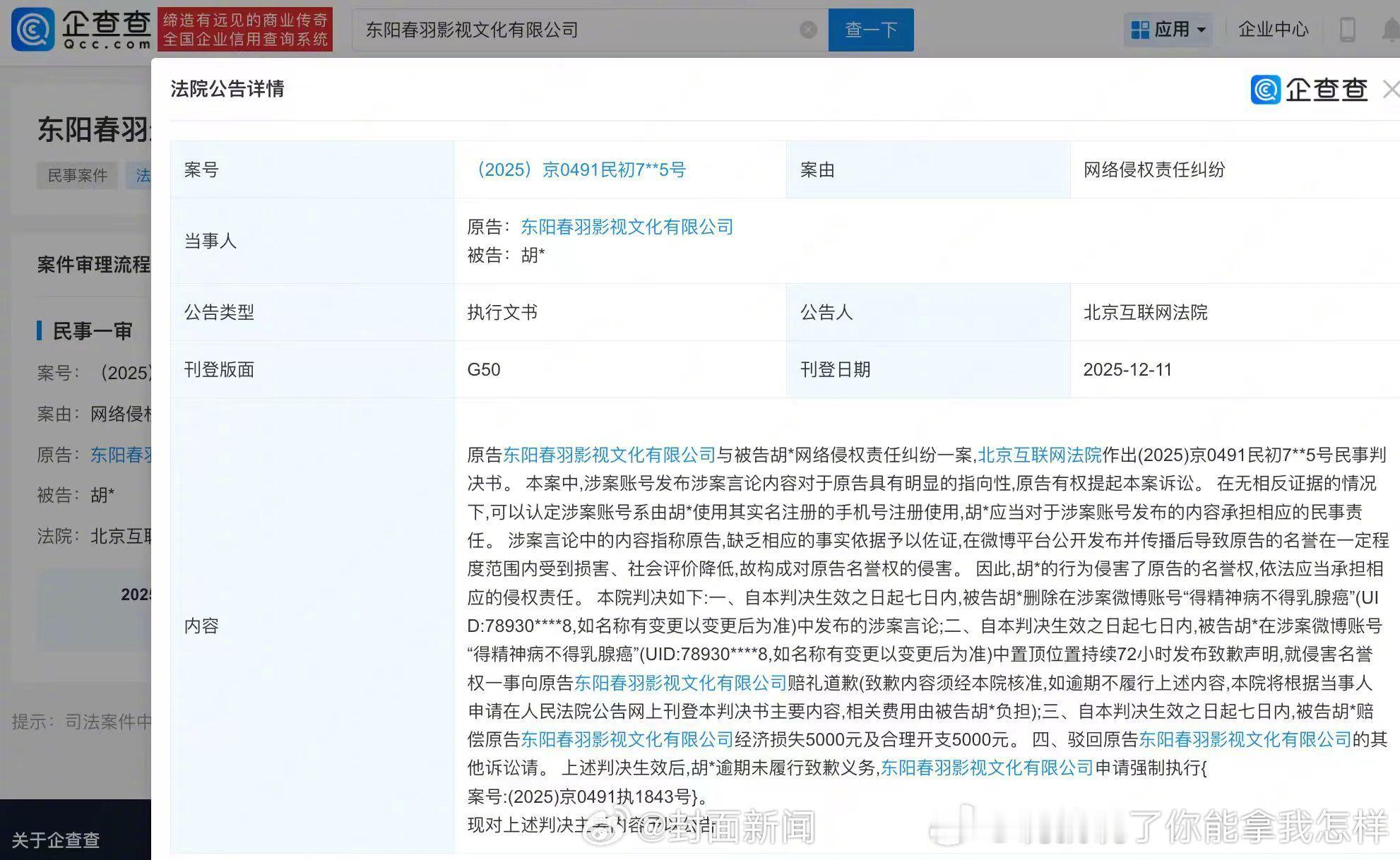Open 企业中心 in the top navigation

point(1272,29)
